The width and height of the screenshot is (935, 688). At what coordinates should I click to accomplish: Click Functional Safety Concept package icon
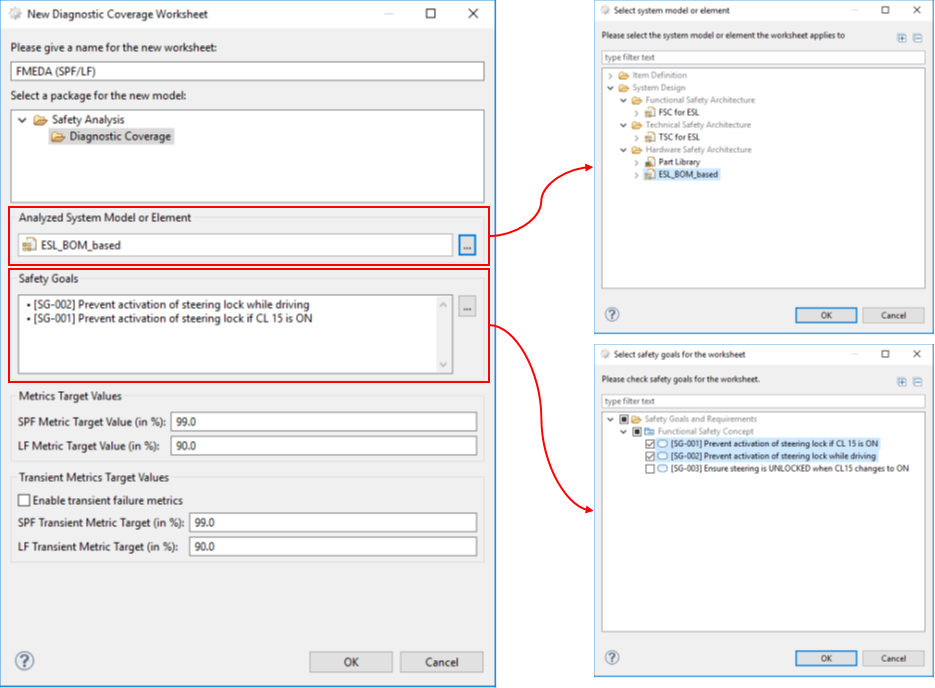click(649, 432)
